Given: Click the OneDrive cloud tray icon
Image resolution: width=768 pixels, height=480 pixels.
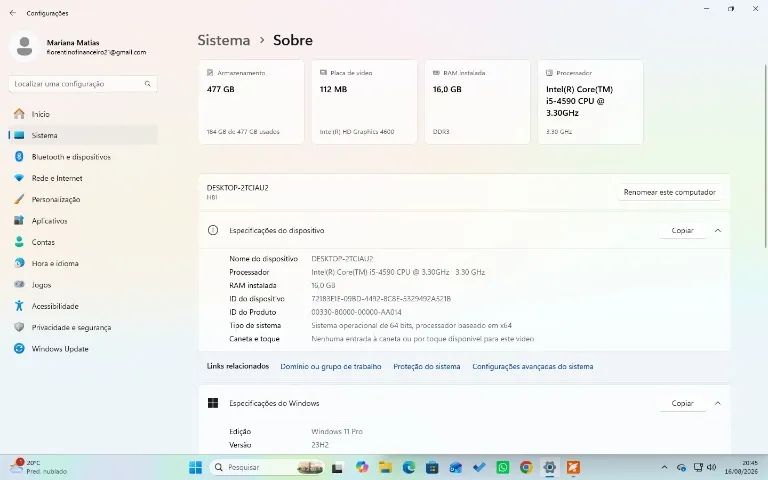Looking at the screenshot, I should [x=681, y=468].
